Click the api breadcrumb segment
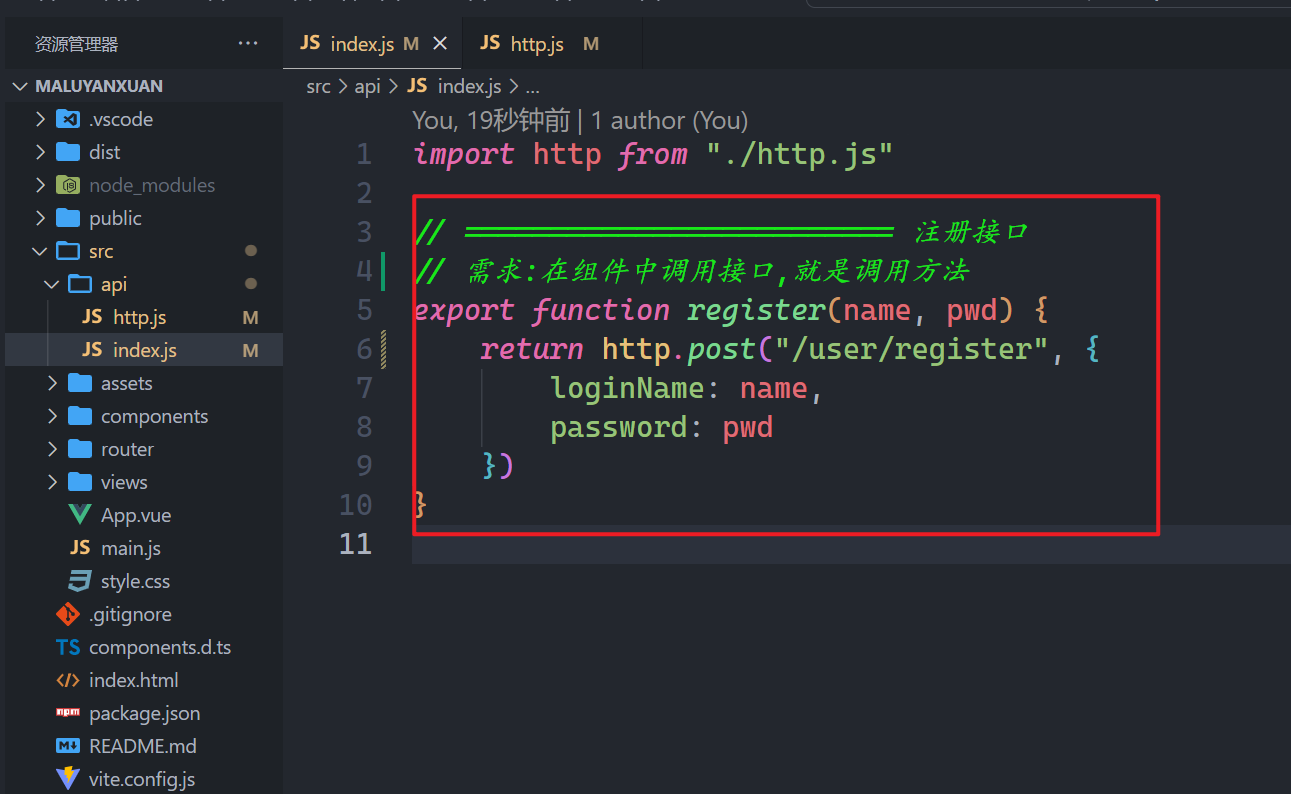The image size is (1291, 794). pos(367,87)
